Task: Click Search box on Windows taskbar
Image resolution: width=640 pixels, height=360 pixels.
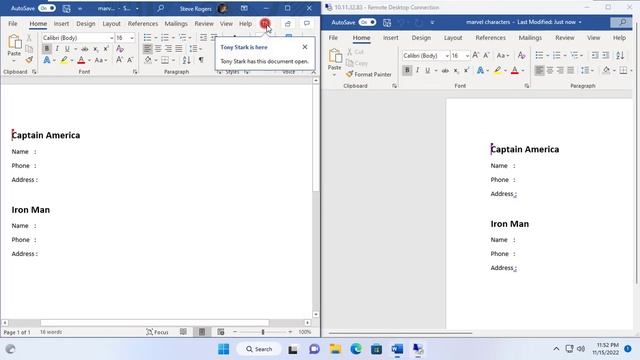Action: click(x=259, y=349)
